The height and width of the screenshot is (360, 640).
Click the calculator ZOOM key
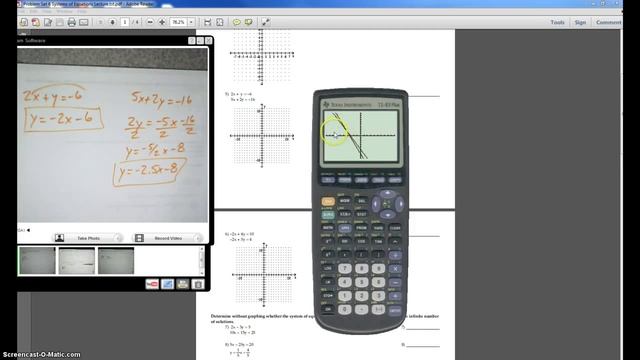[361, 180]
